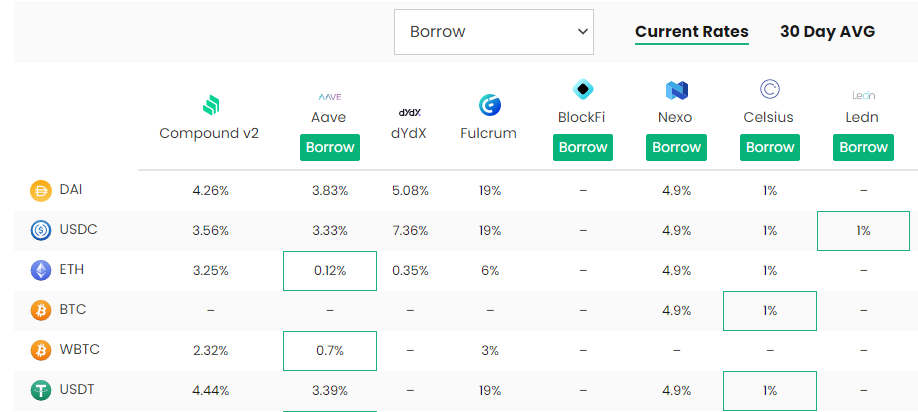Switch to the 30 Day AVG tab
Viewport: 918px width, 412px height.
click(827, 32)
